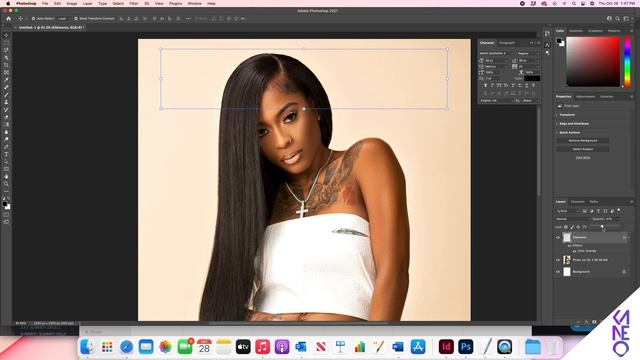Screen dimensions: 640x360
Task: Open the font family dropdown in Character panel
Action: pyautogui.click(x=497, y=53)
